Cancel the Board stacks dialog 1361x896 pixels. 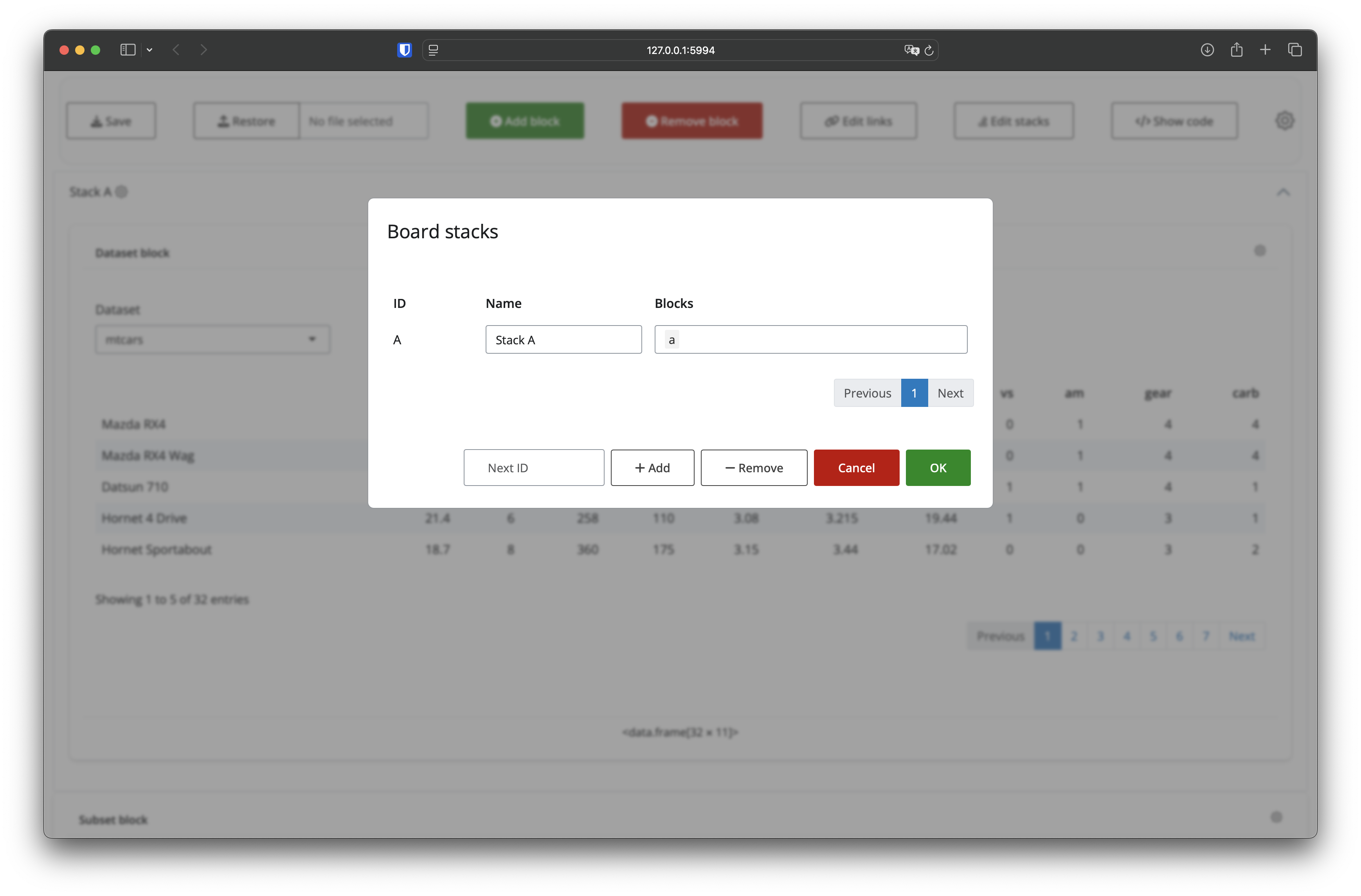pyautogui.click(x=856, y=468)
